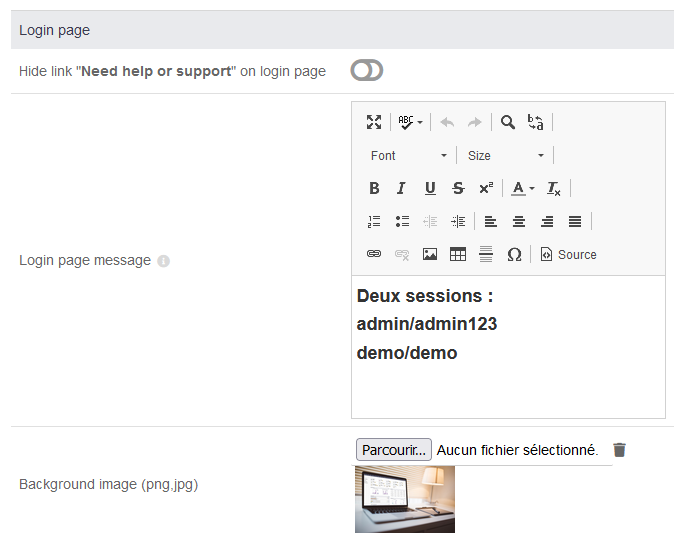Image resolution: width=679 pixels, height=533 pixels.
Task: Remove formatting from selected text
Action: (554, 188)
